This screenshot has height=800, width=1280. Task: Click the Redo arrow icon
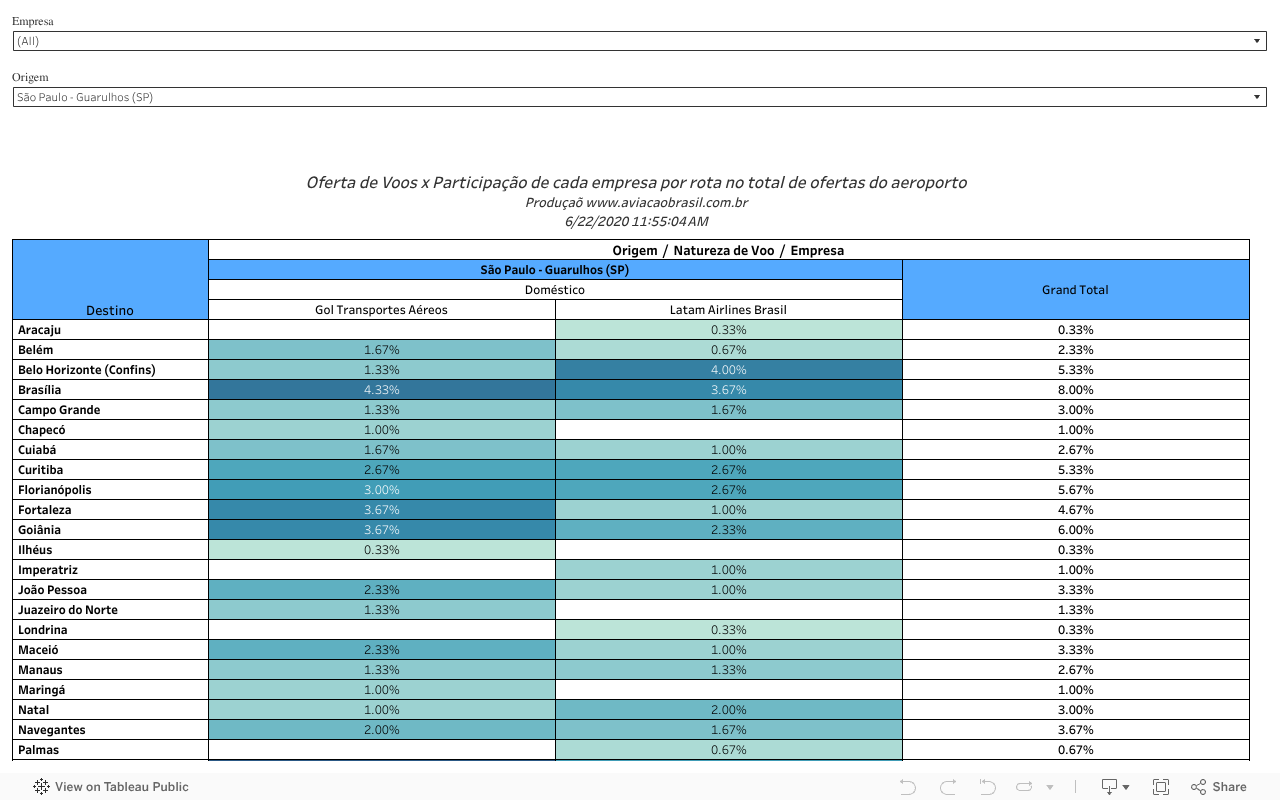pyautogui.click(x=948, y=787)
